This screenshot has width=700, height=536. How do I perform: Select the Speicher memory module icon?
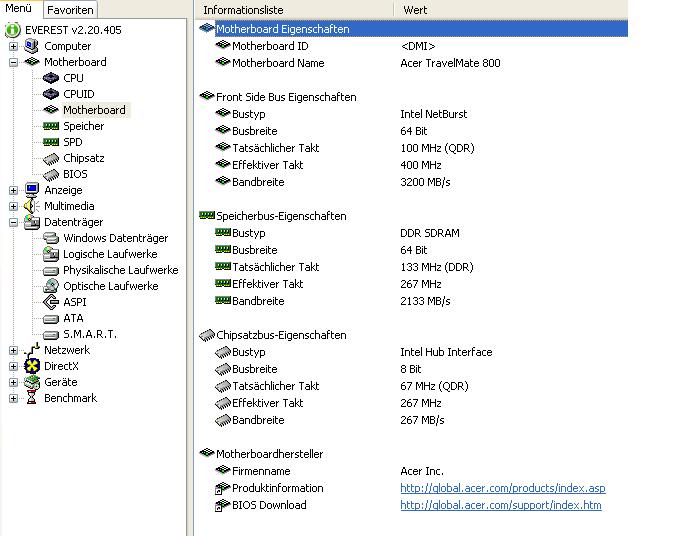click(51, 126)
